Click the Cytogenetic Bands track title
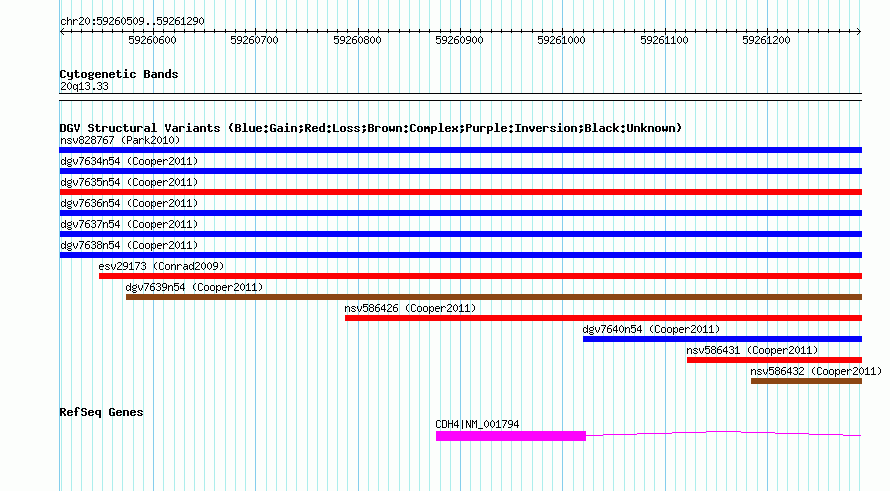This screenshot has height=491, width=890. coord(119,74)
